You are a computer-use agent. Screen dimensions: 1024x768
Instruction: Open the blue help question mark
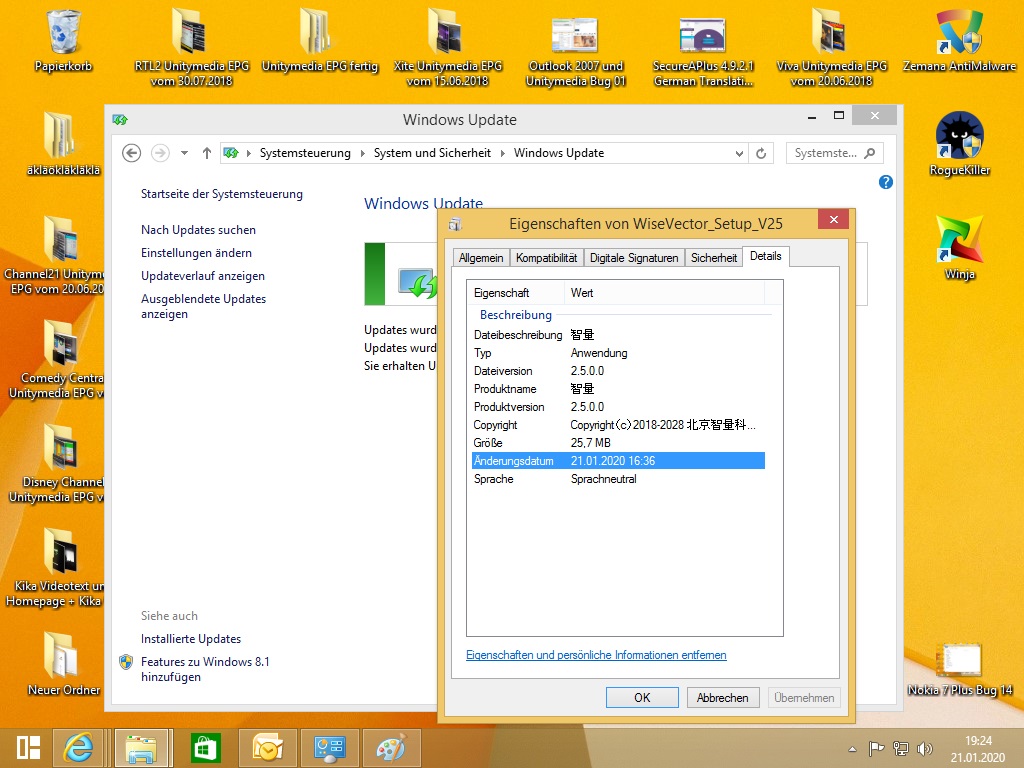[886, 182]
